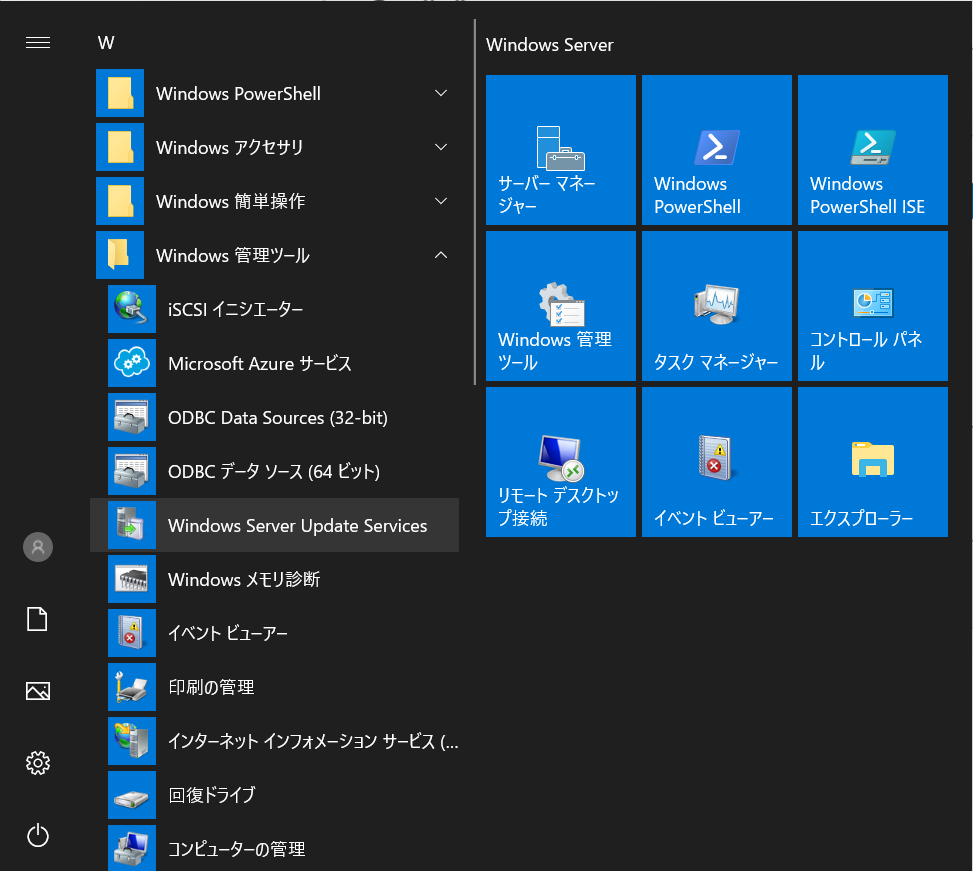Screen dimensions: 973x871
Task: Click the ODBC Data Sources (32-bit) icon
Action: point(132,417)
